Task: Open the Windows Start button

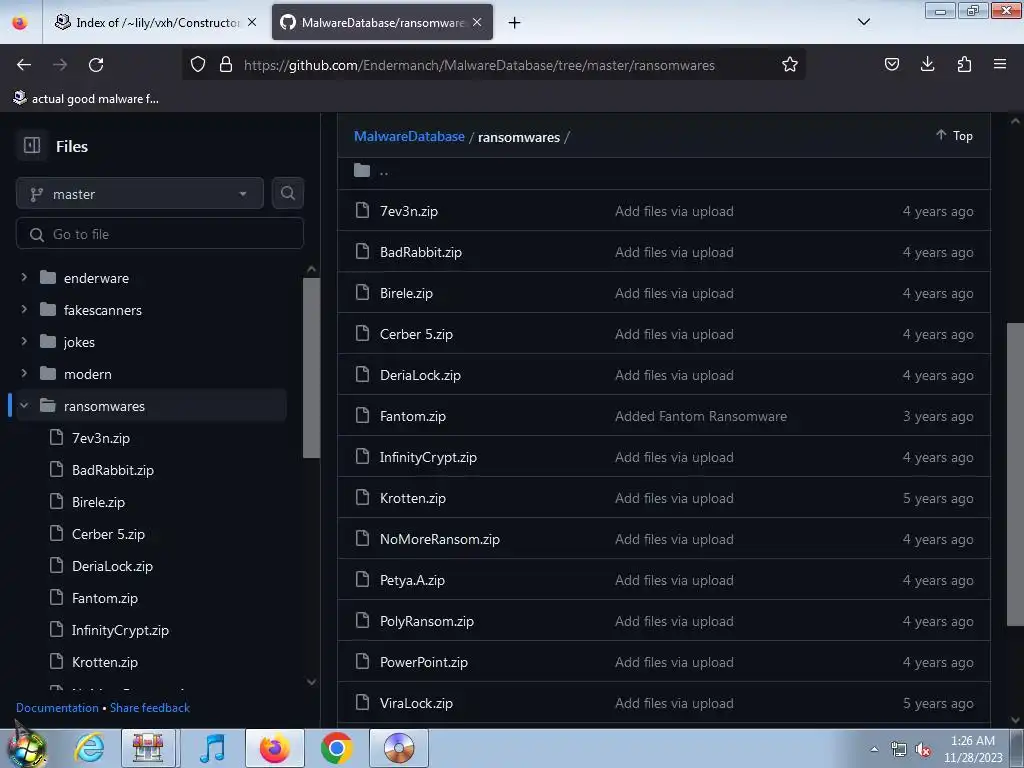Action: click(26, 748)
